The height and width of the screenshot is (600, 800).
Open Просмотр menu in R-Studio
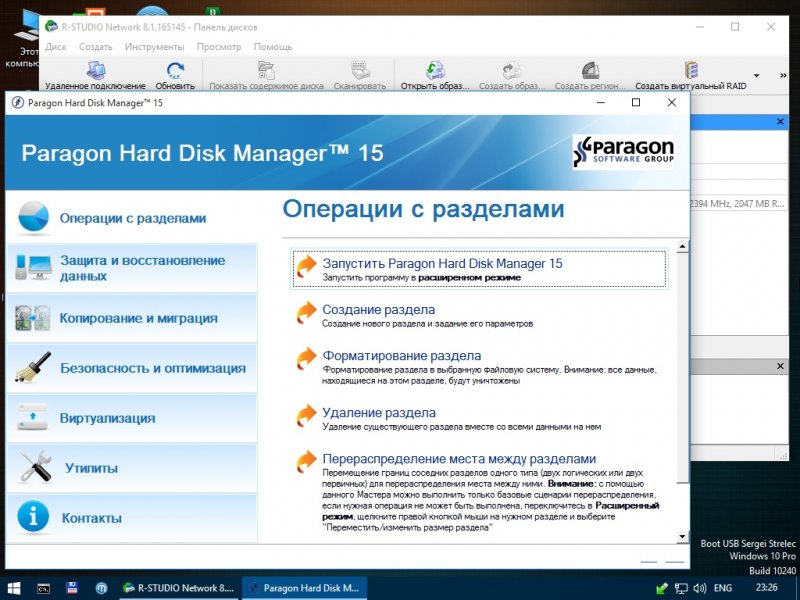[x=219, y=46]
